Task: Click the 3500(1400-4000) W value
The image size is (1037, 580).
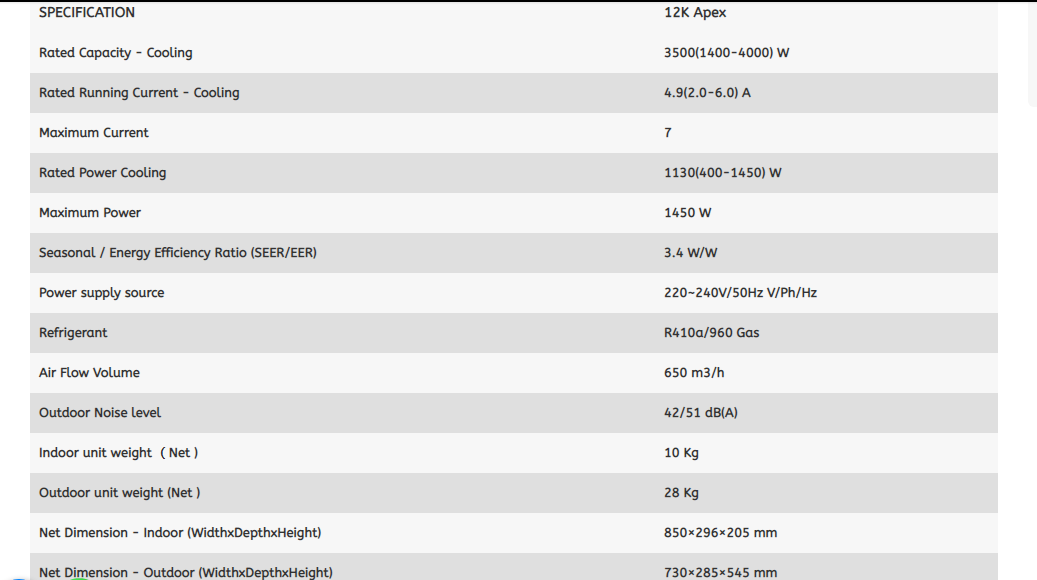Action: tap(726, 53)
